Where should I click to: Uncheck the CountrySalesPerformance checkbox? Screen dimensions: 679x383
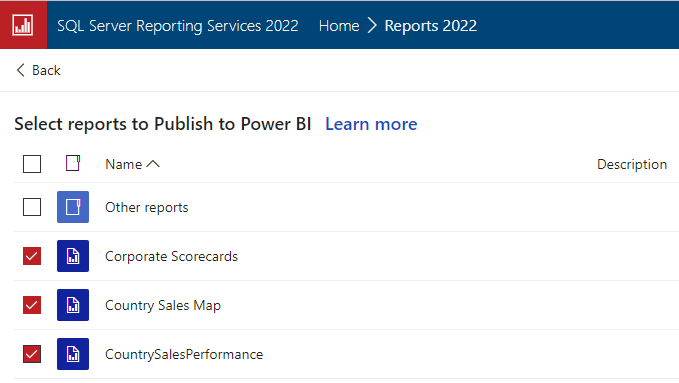point(32,354)
